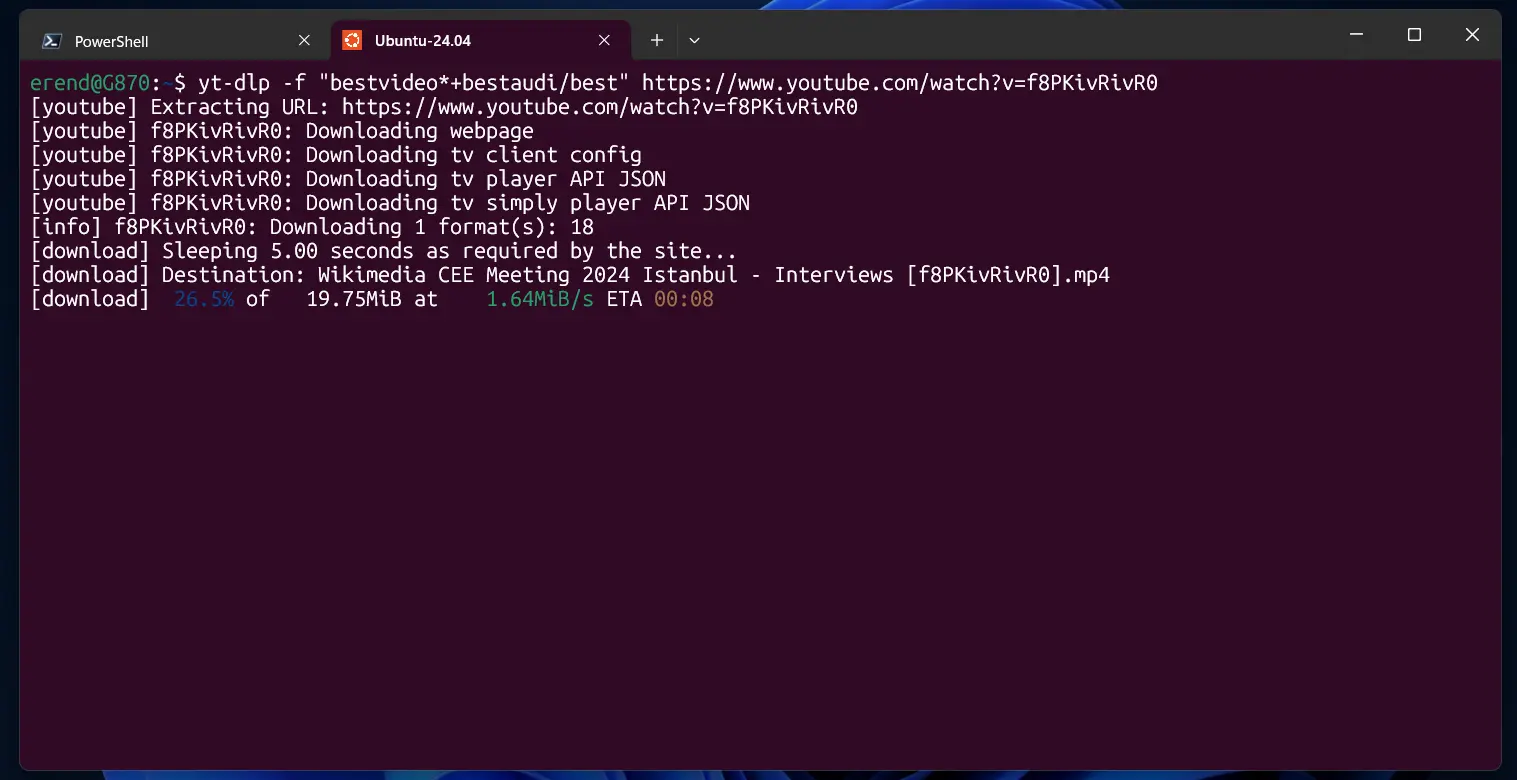The image size is (1517, 780).
Task: Click the PowerShell tab icon
Action: 51,41
